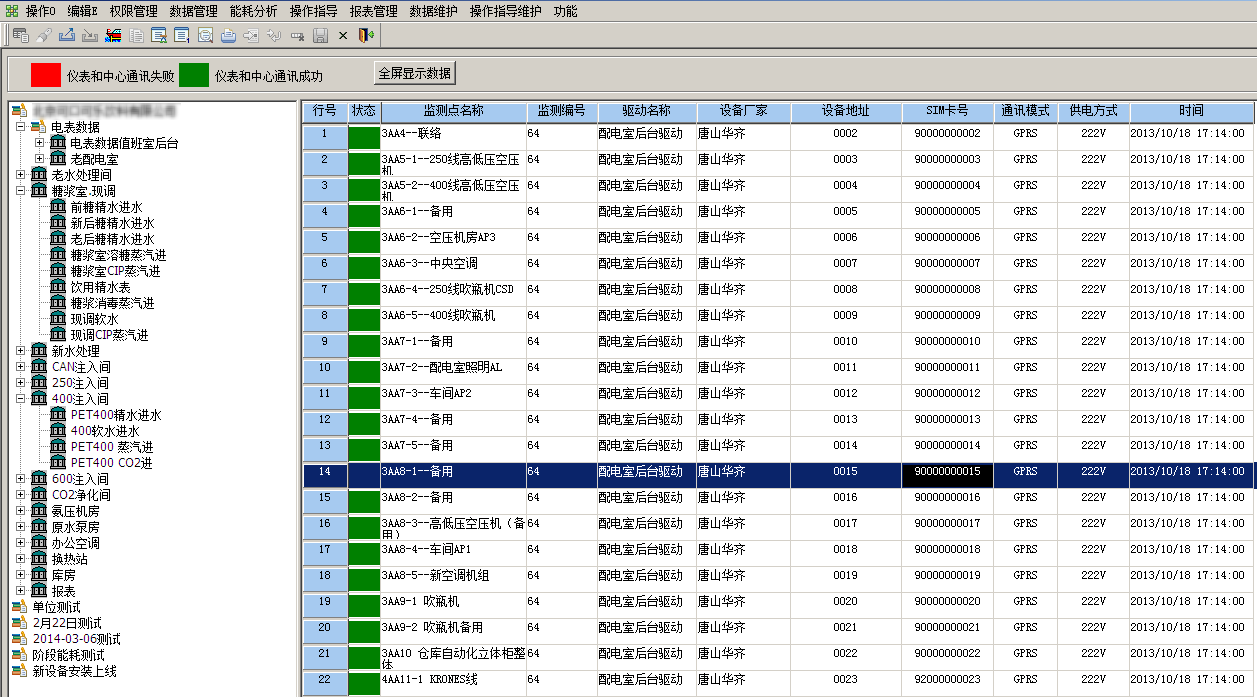Open print preview using the magnifier icon
Viewport: 1257px width, 697px height.
click(x=205, y=36)
